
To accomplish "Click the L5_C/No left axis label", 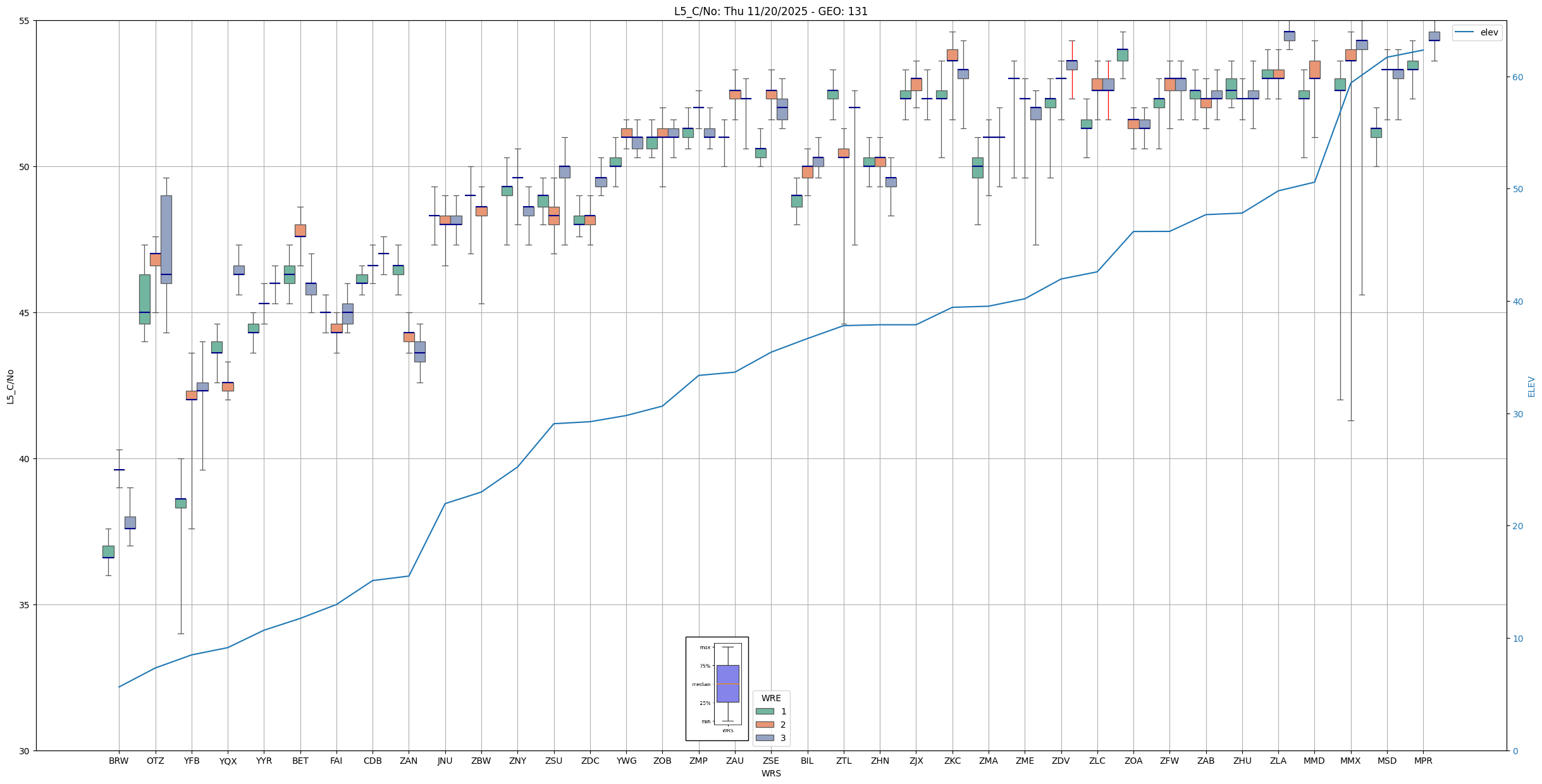I will (10, 386).
